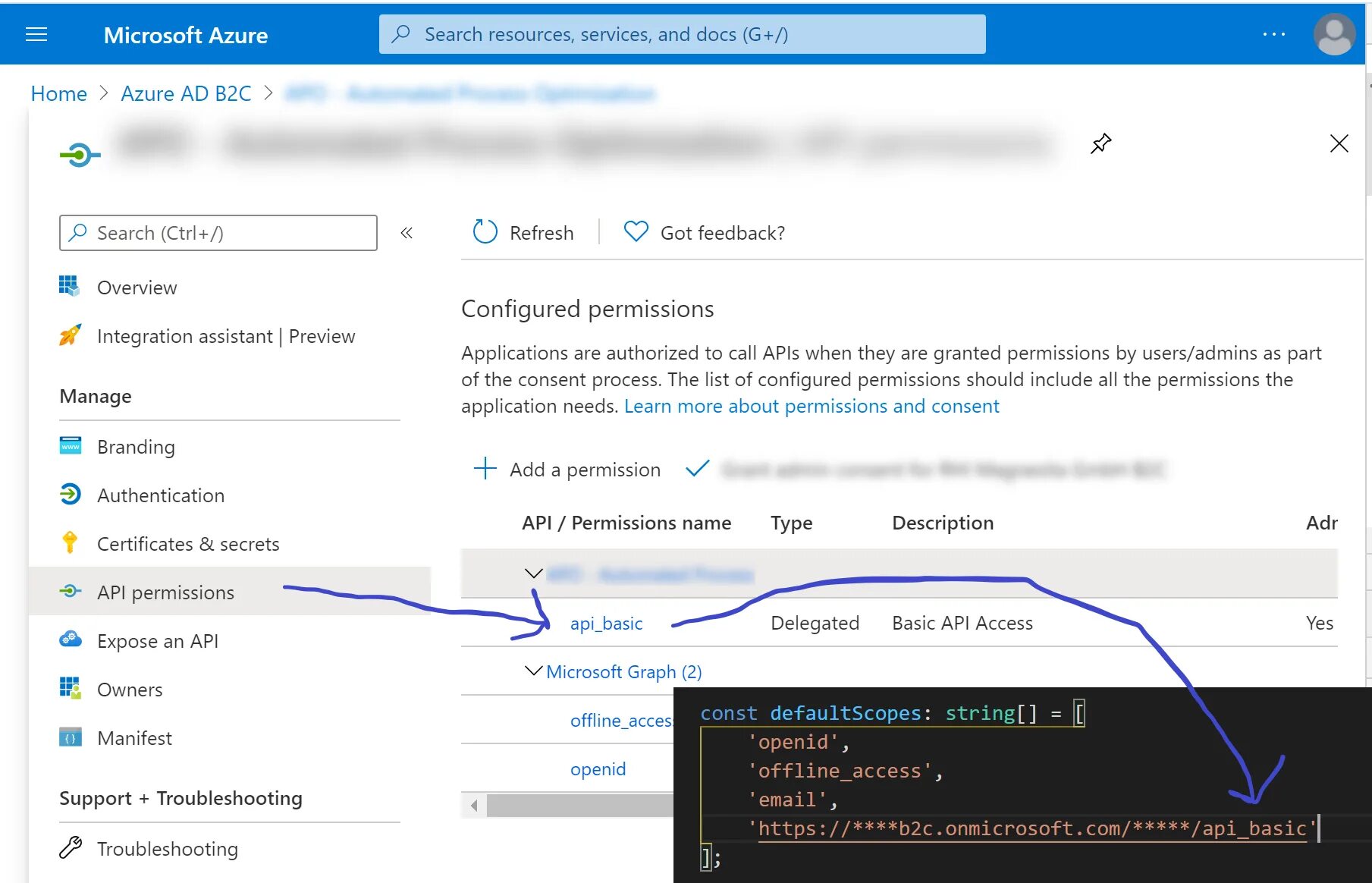This screenshot has height=883, width=1372.
Task: Collapse the blurred API permissions group
Action: tap(533, 574)
